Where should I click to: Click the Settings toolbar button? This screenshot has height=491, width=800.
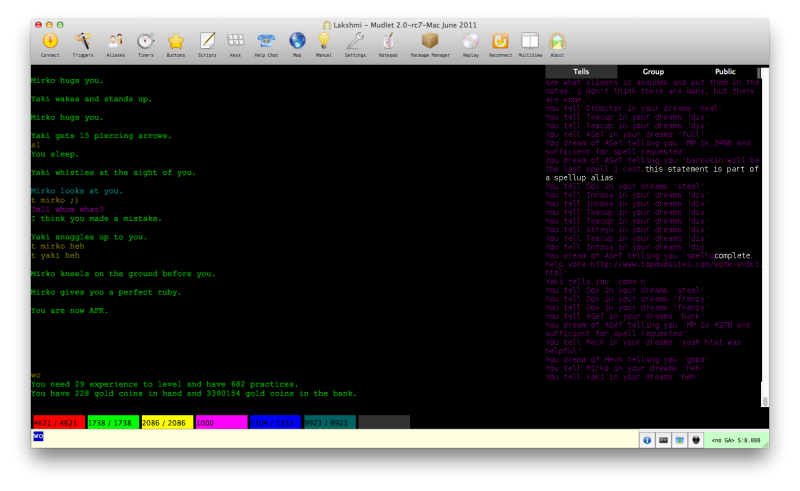tap(355, 42)
